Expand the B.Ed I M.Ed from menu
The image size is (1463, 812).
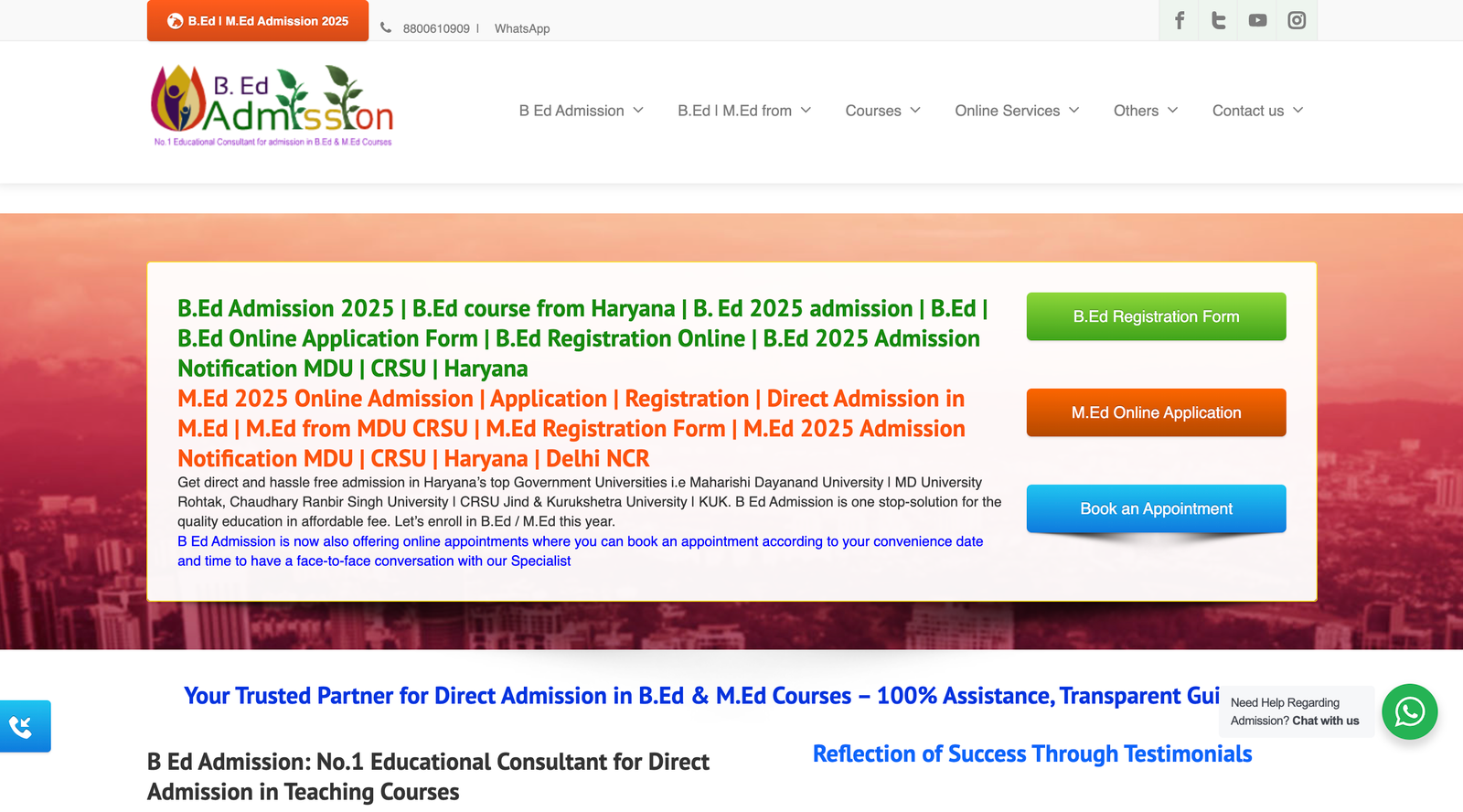(x=743, y=111)
